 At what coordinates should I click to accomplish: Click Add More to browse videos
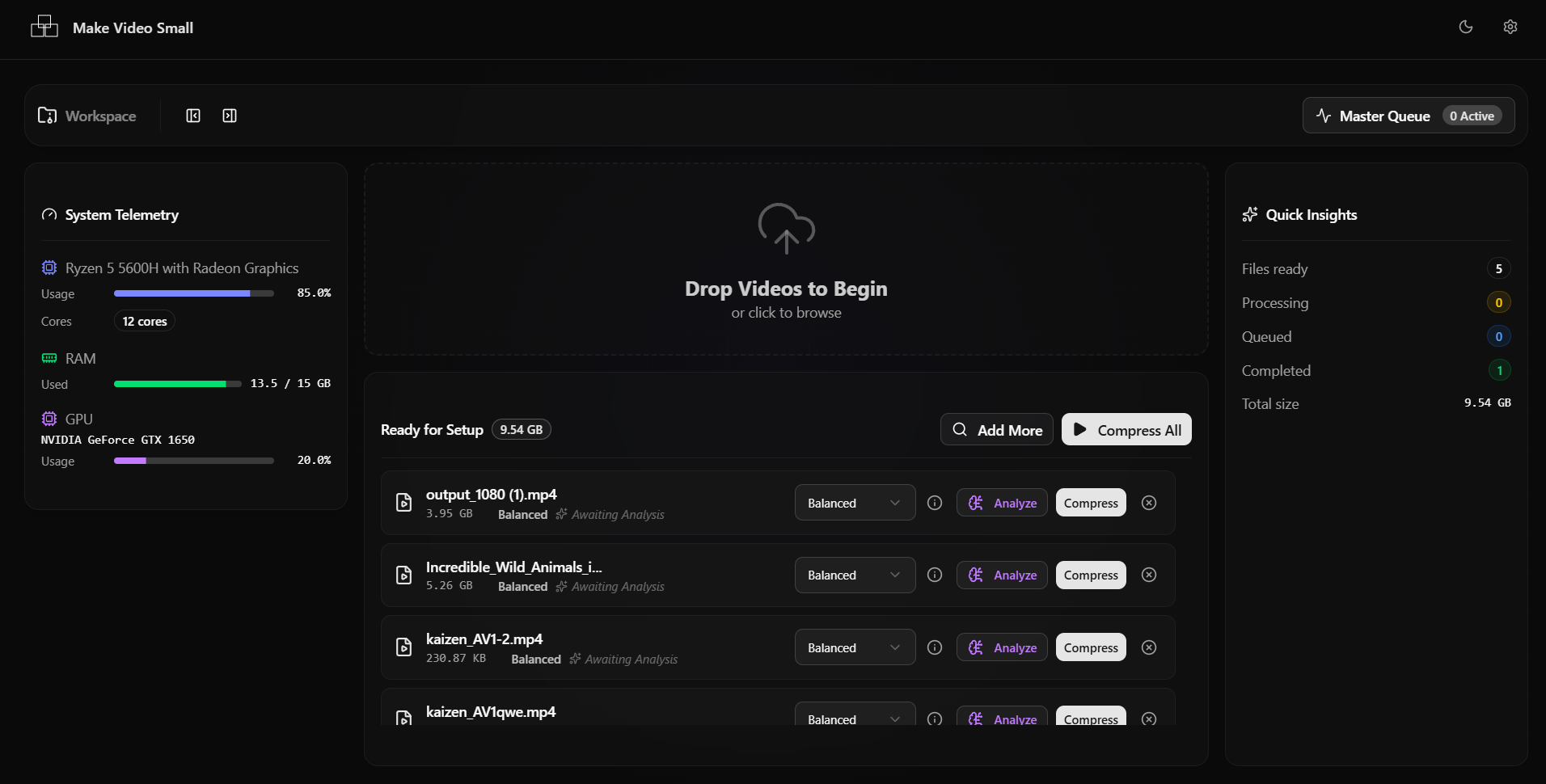point(996,430)
